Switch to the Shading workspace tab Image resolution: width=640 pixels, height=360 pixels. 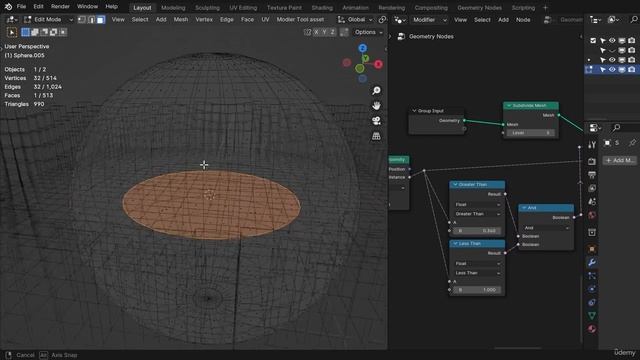(x=322, y=8)
